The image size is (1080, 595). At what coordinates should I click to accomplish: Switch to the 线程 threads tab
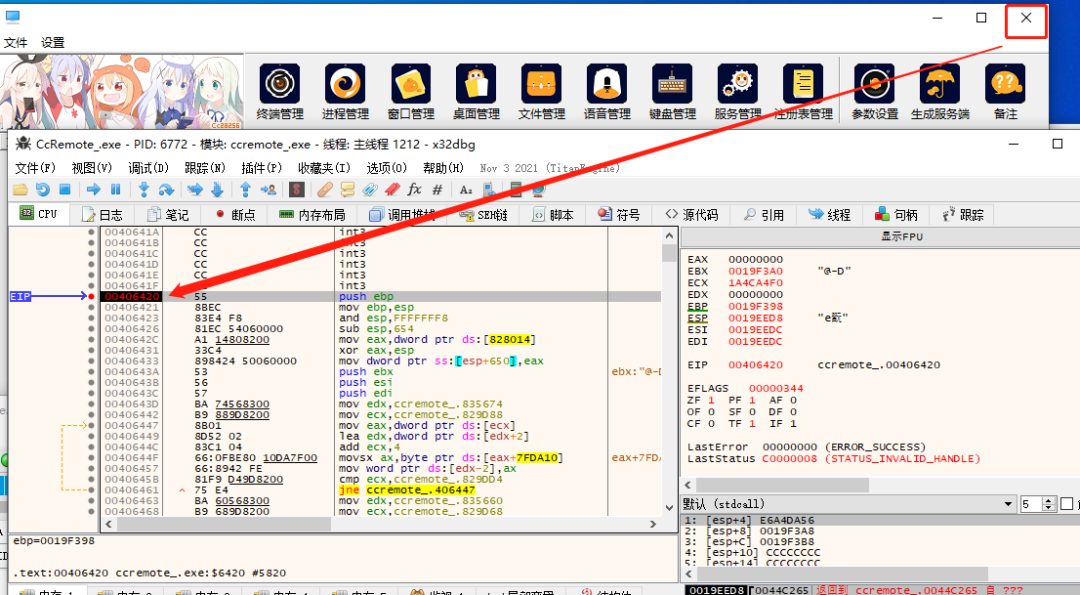coord(829,214)
